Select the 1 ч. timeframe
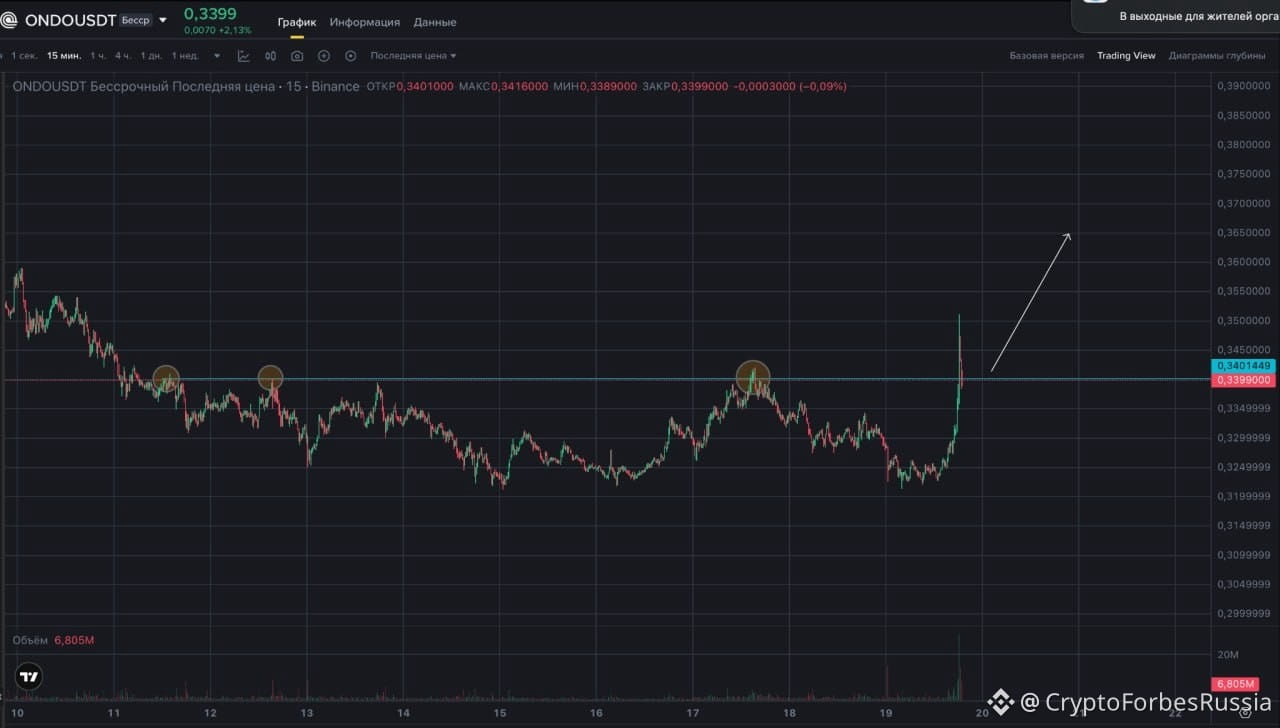 pyautogui.click(x=98, y=56)
